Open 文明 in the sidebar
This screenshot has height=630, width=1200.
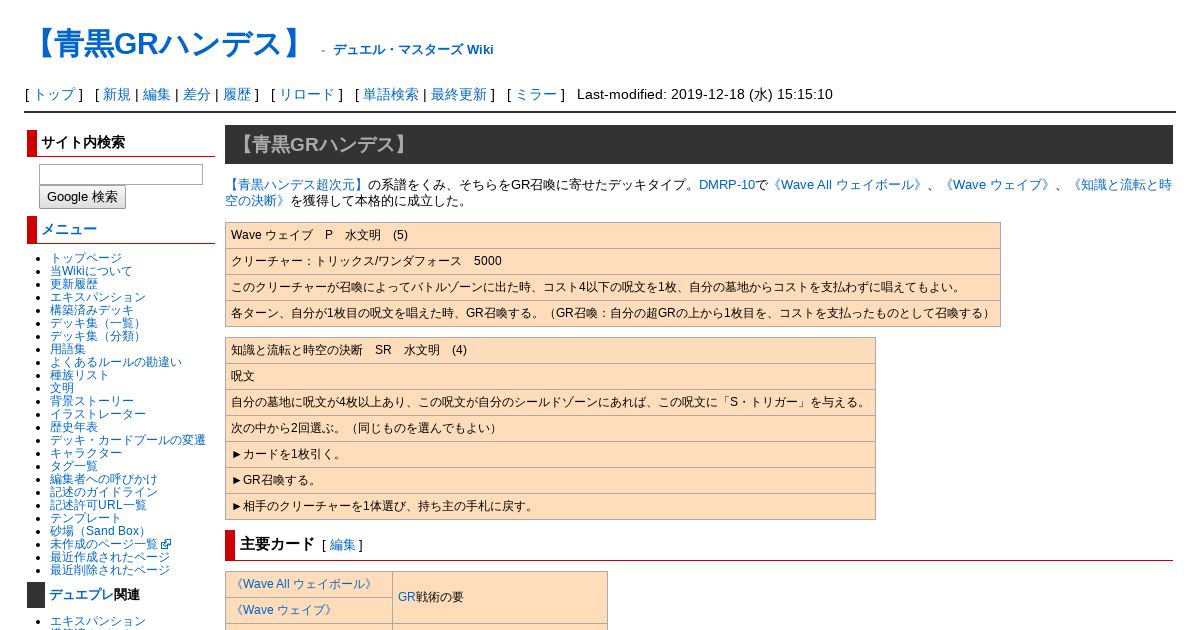[x=62, y=388]
